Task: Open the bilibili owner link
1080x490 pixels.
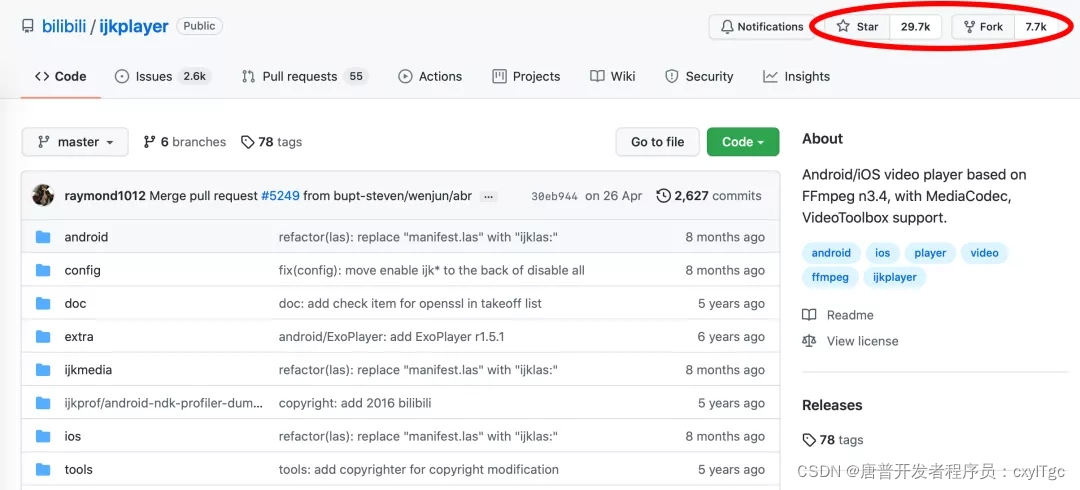Action: 64,27
